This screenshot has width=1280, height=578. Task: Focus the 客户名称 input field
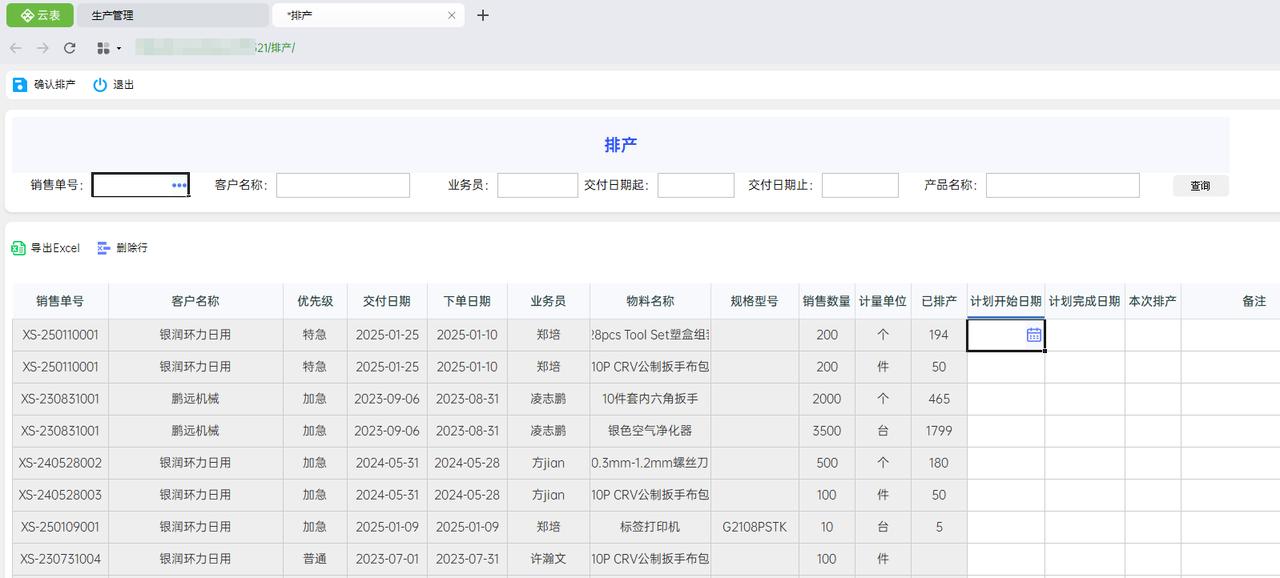[343, 185]
